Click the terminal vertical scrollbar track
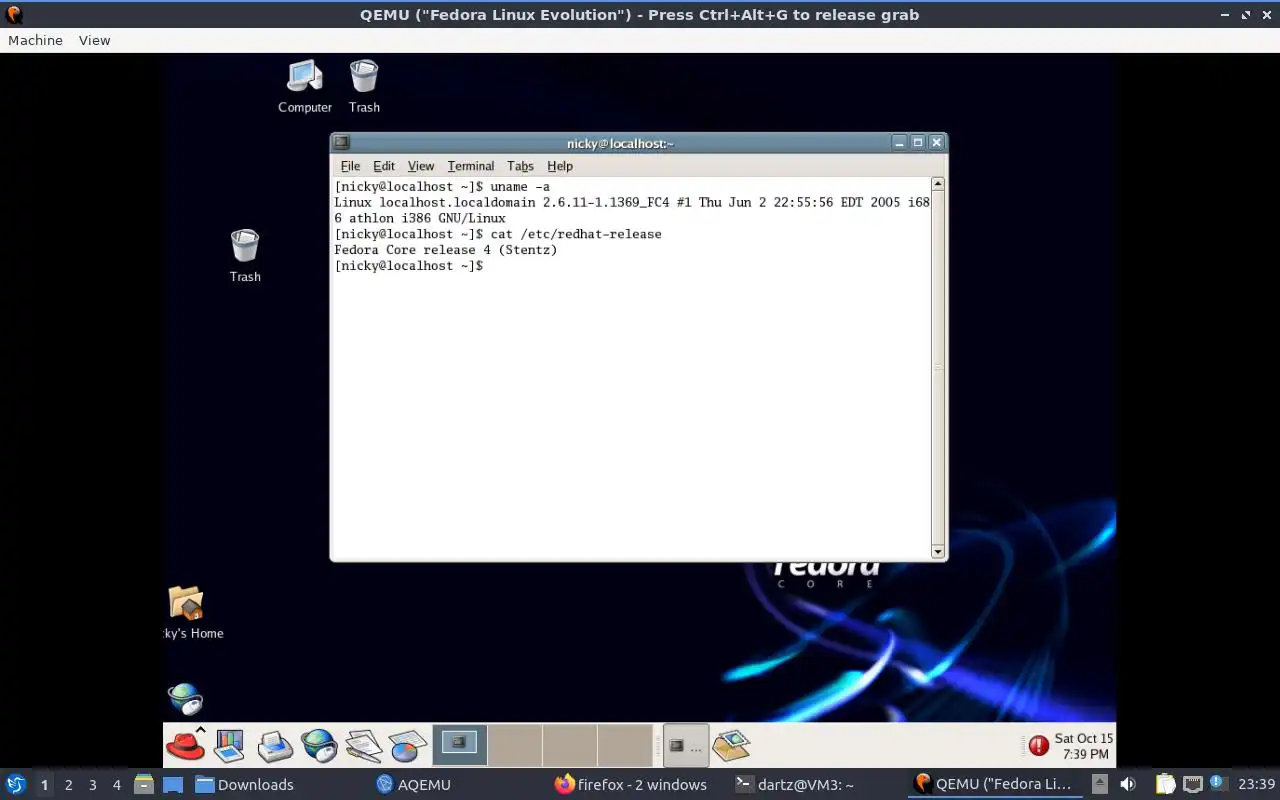This screenshot has height=800, width=1280. 938,367
